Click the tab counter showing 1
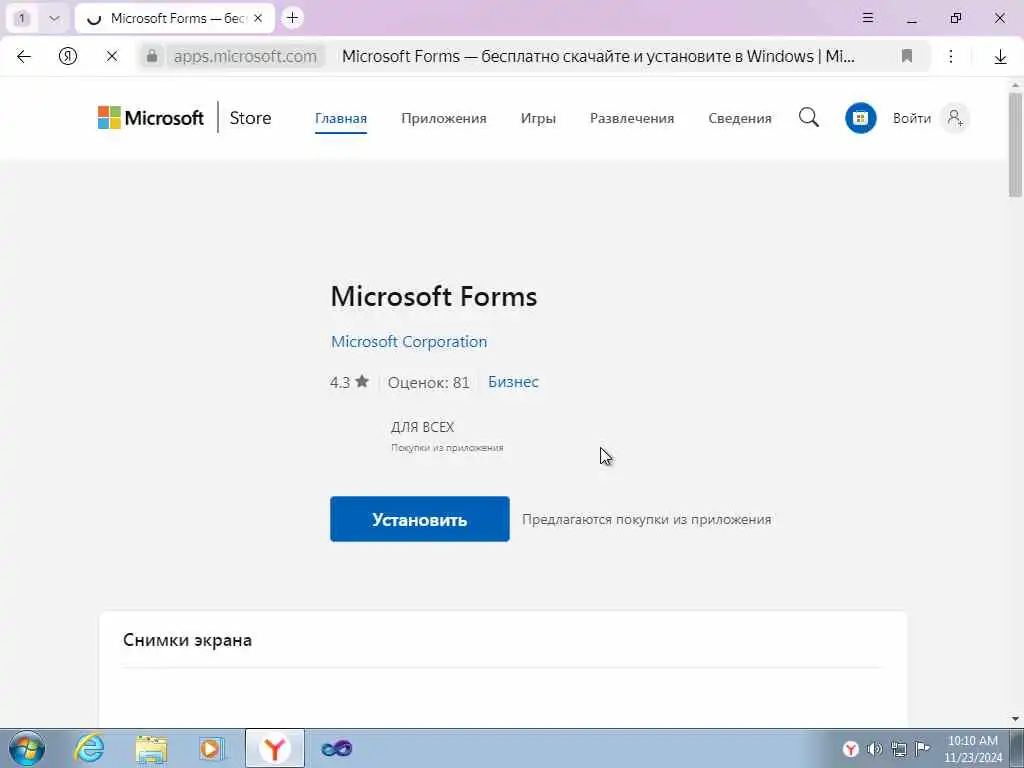Viewport: 1024px width, 768px height. (22, 18)
